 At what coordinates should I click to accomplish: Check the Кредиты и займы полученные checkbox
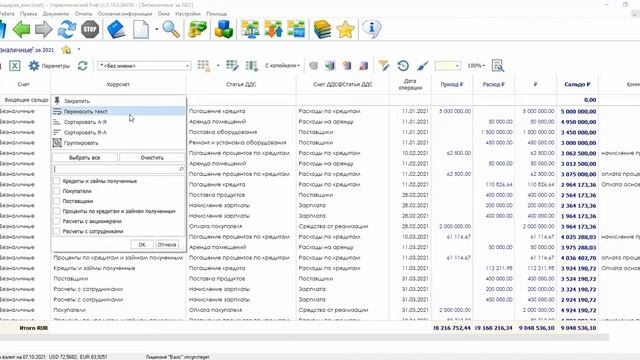point(57,181)
